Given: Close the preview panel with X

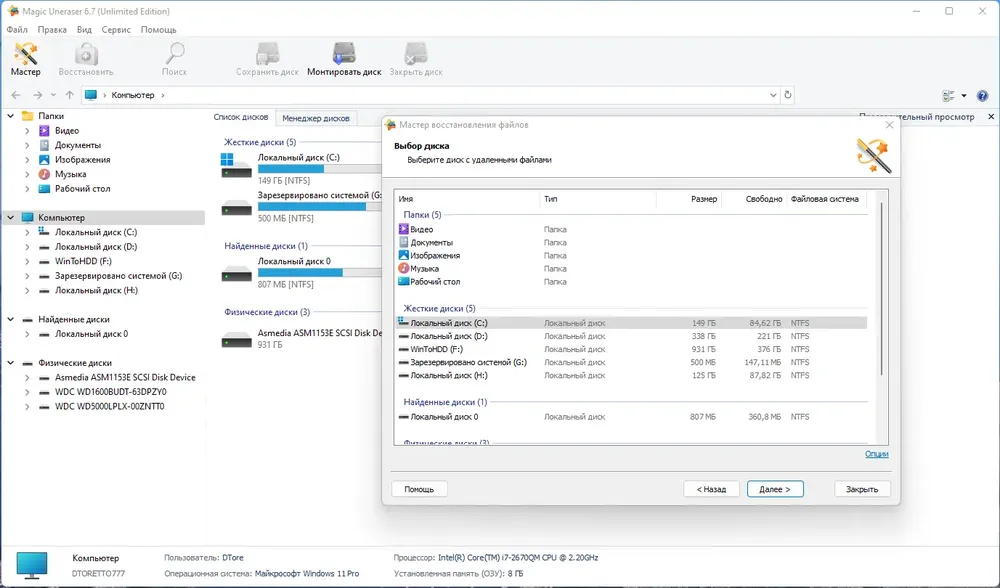Looking at the screenshot, I should 991,117.
